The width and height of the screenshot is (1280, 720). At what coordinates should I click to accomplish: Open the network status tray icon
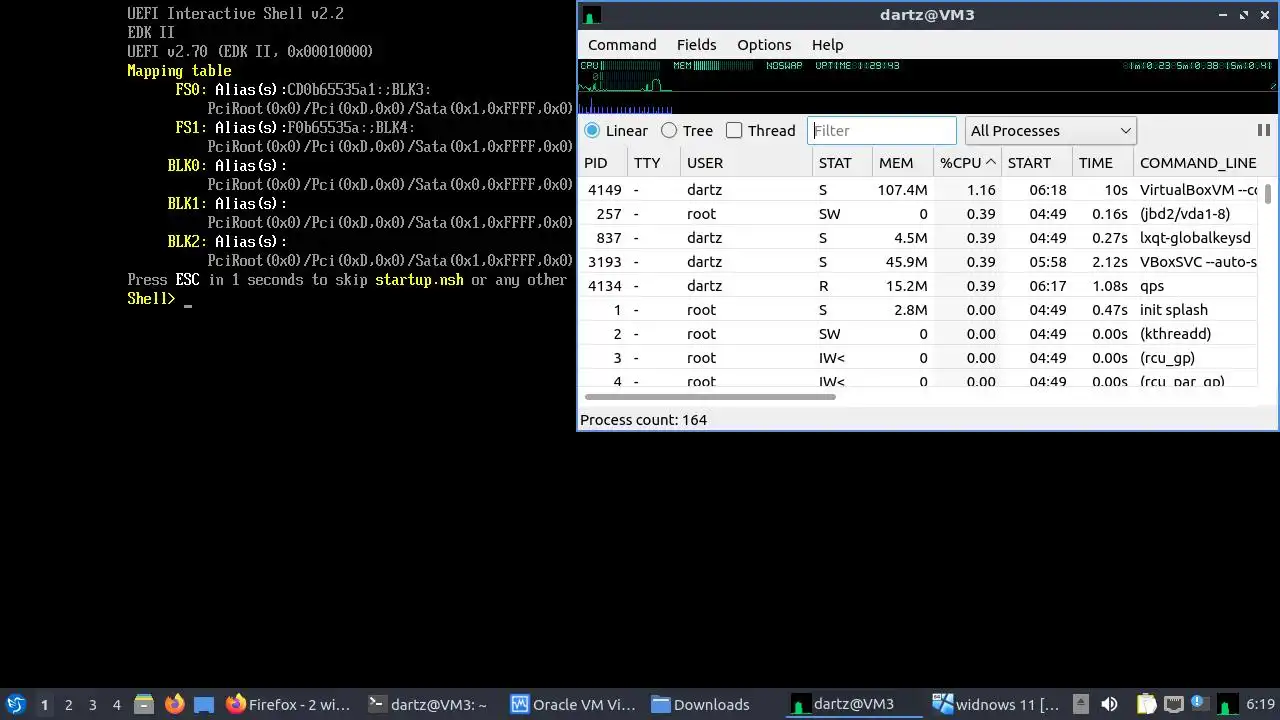coord(1174,705)
